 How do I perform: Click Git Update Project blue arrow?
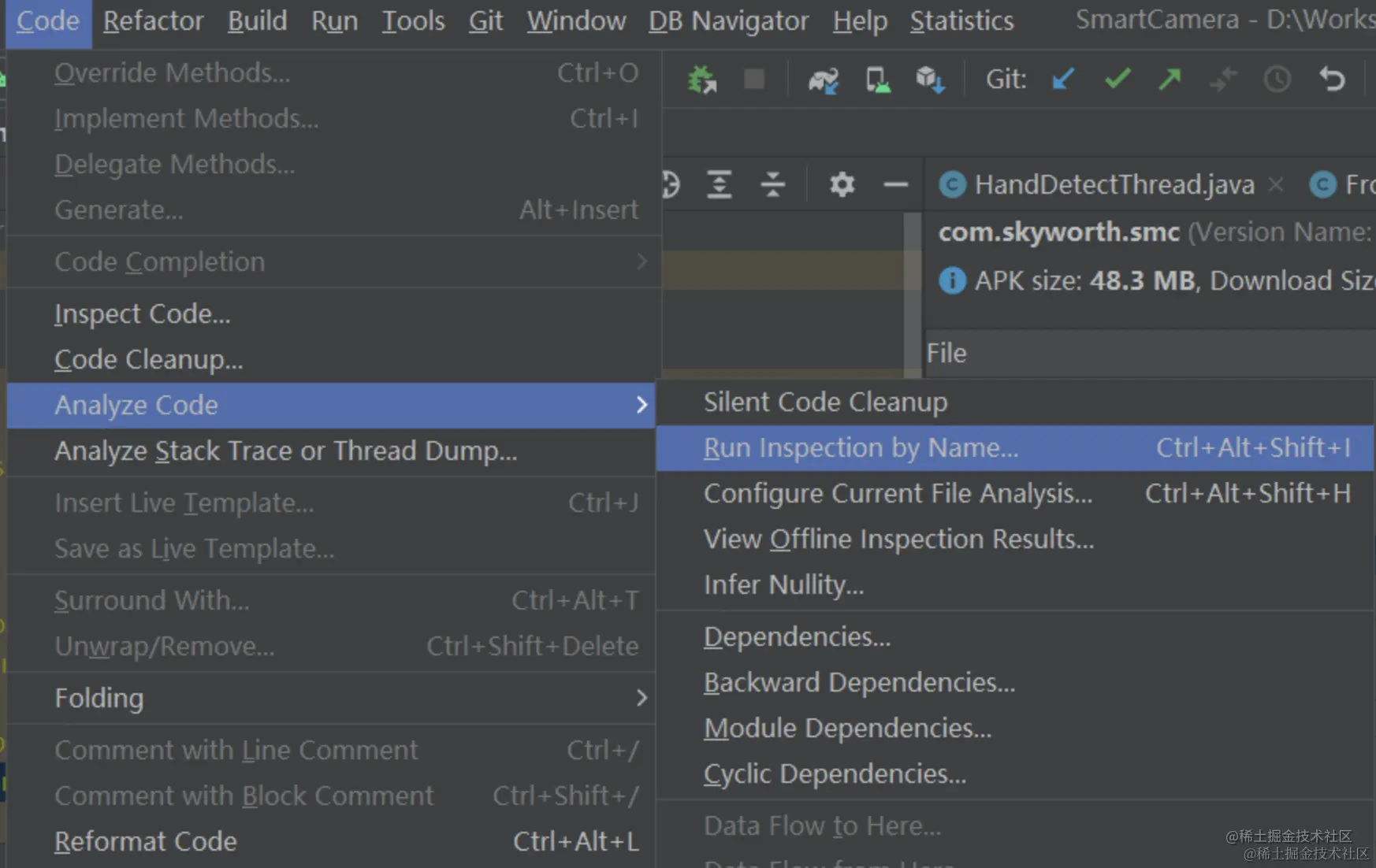tap(1063, 79)
